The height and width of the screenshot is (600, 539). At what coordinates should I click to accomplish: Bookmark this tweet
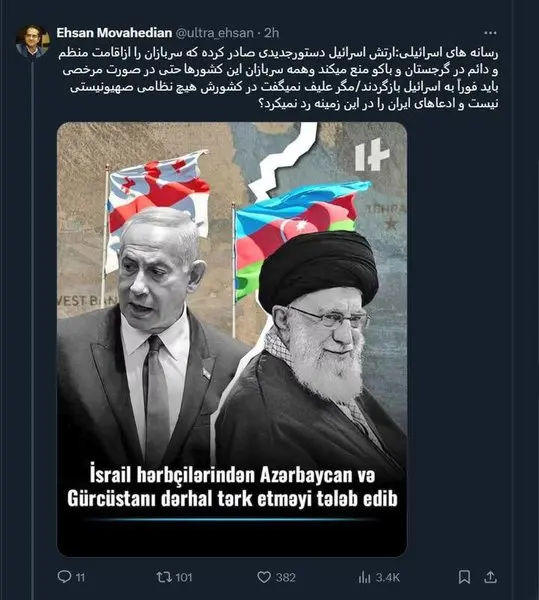(464, 577)
